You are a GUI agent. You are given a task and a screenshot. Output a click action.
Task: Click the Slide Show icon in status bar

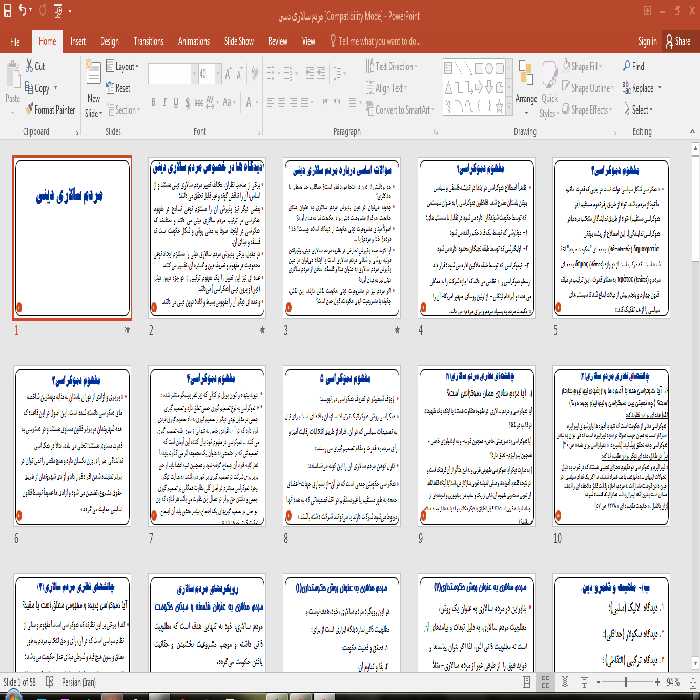click(584, 682)
